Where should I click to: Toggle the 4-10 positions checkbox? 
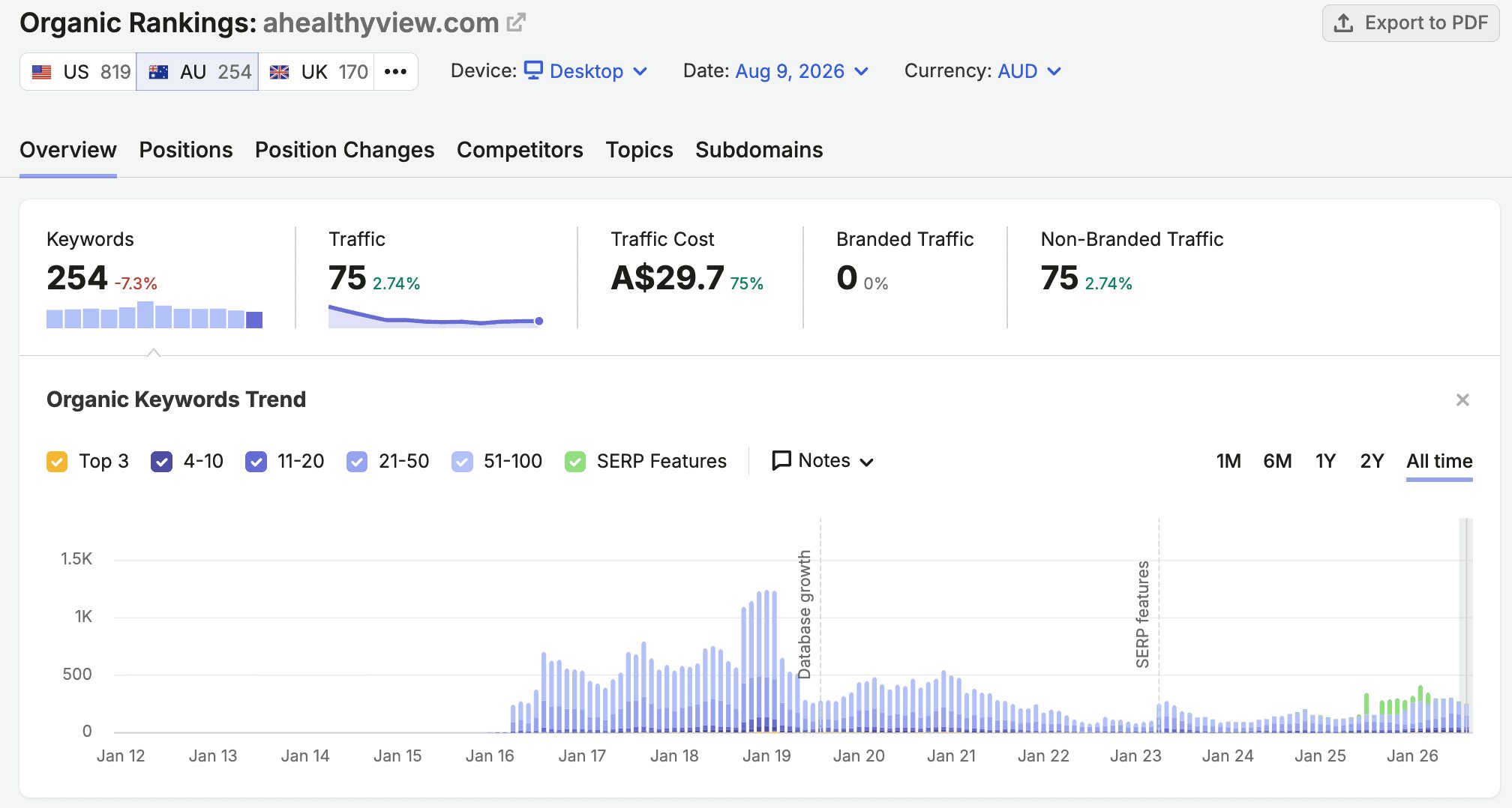(x=161, y=461)
